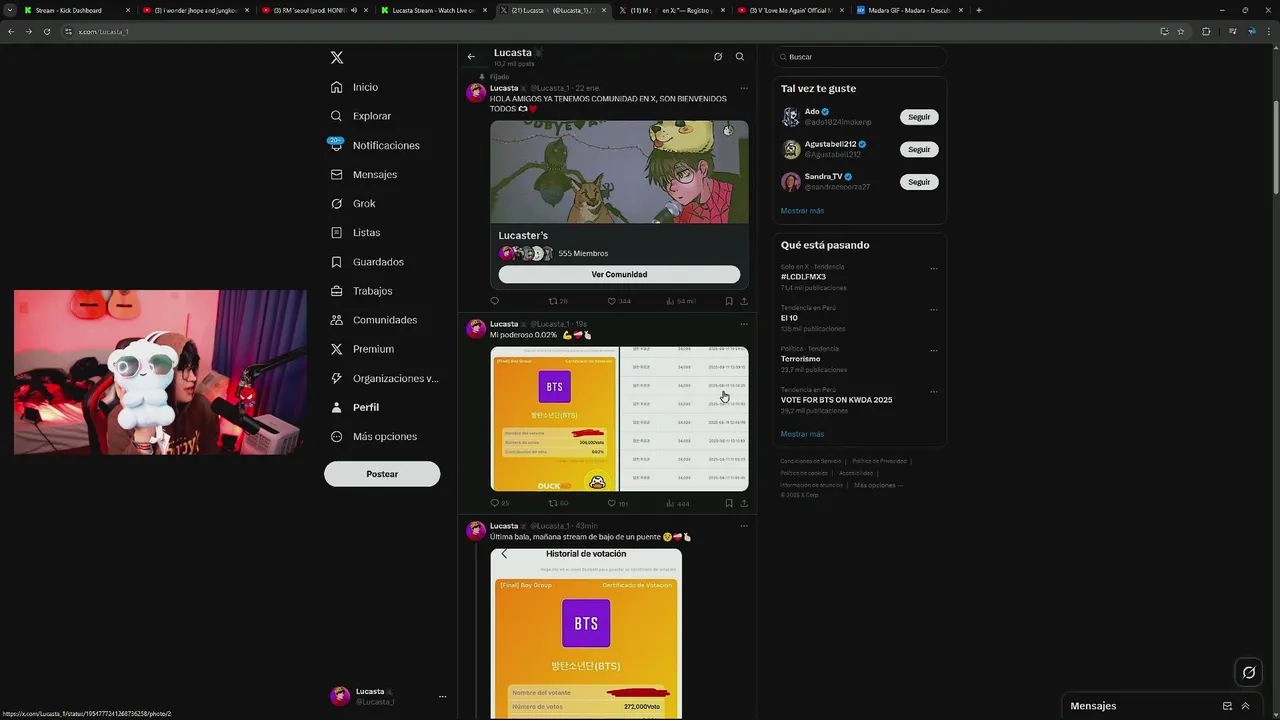1280x720 pixels.
Task: Expand the Mensajes drawer with chevrons
Action: pyautogui.click(x=1245, y=706)
